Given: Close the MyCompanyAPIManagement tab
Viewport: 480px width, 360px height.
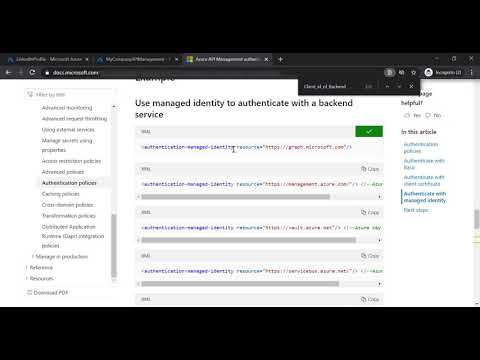Looking at the screenshot, I should 176,59.
